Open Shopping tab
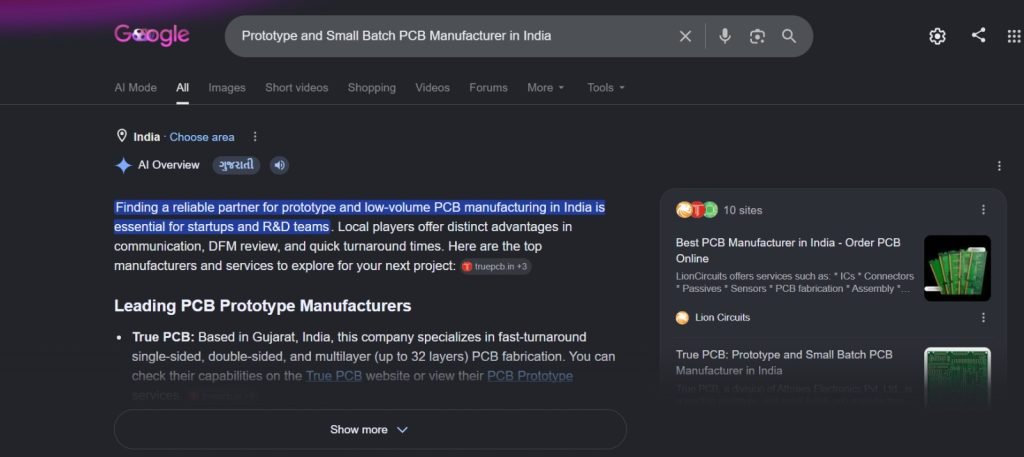 (372, 87)
